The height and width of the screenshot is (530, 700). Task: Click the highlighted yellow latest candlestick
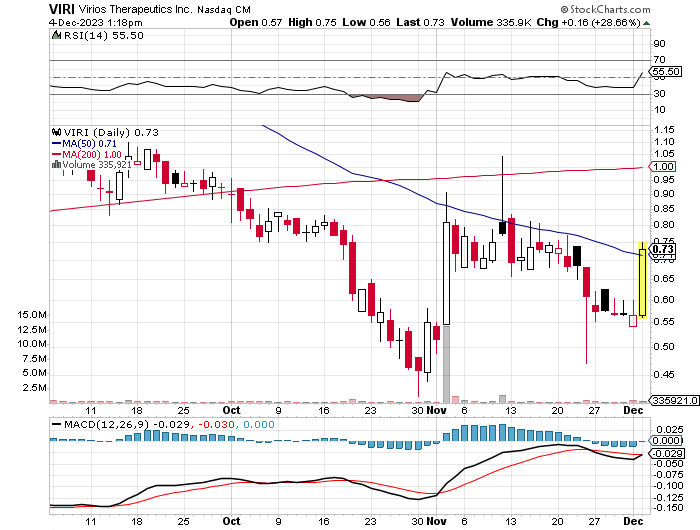point(642,280)
